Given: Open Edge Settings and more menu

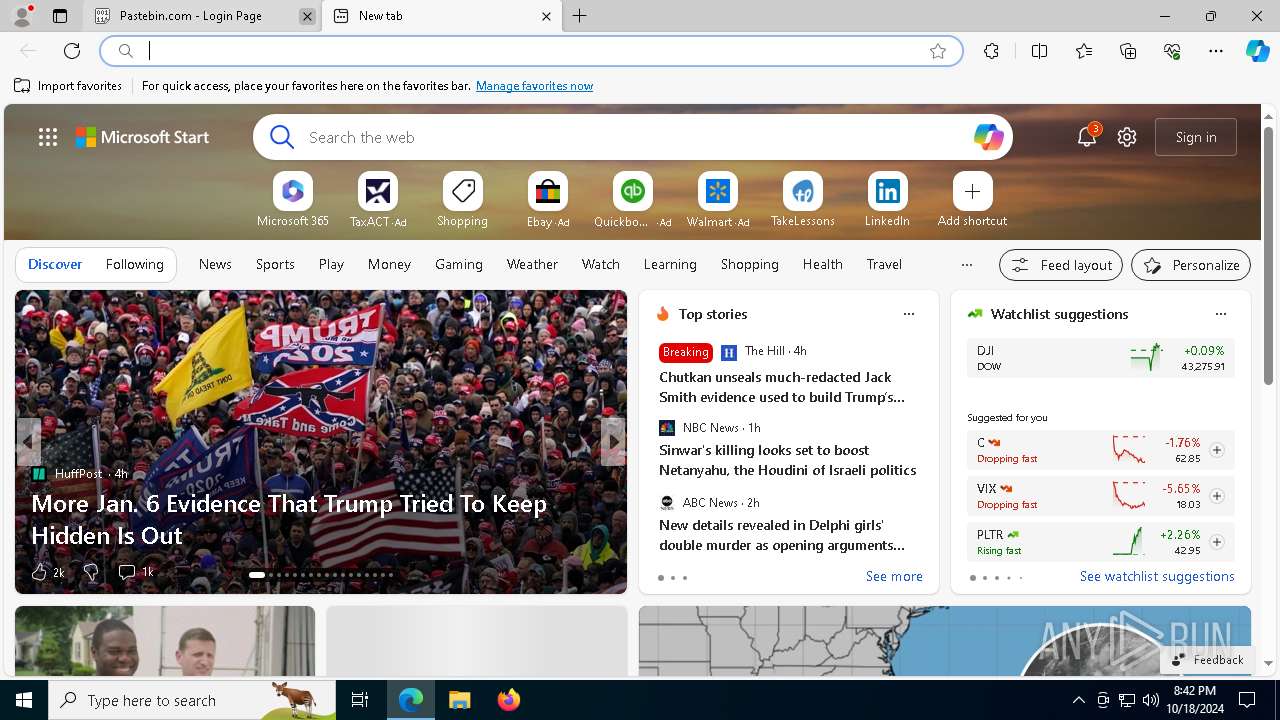Looking at the screenshot, I should click(1216, 51).
